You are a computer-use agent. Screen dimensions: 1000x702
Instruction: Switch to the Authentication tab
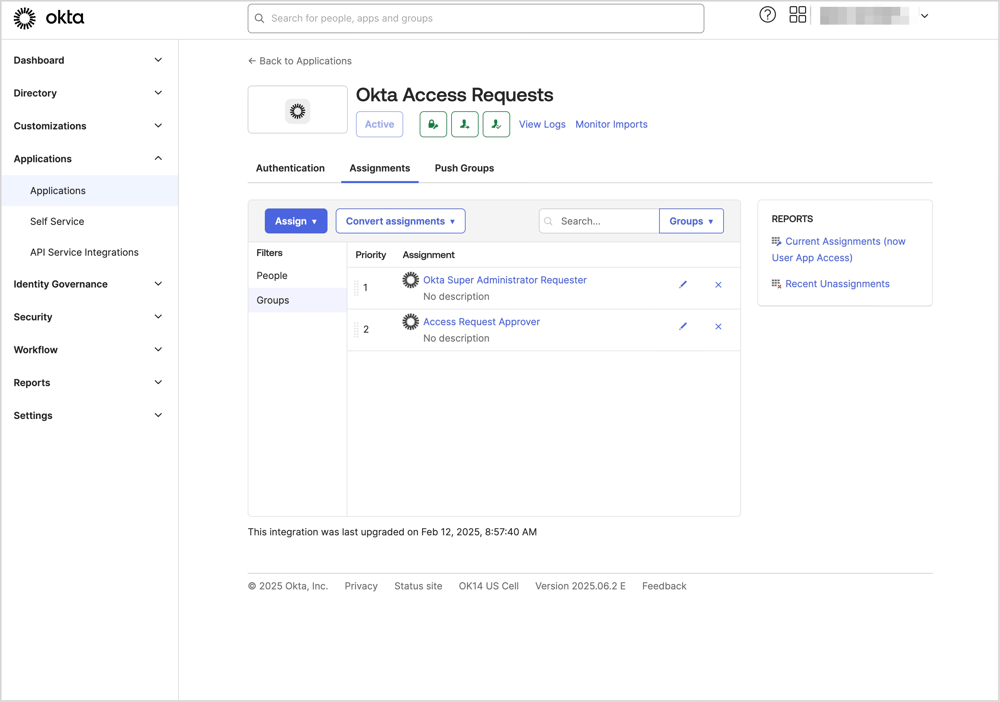click(290, 168)
